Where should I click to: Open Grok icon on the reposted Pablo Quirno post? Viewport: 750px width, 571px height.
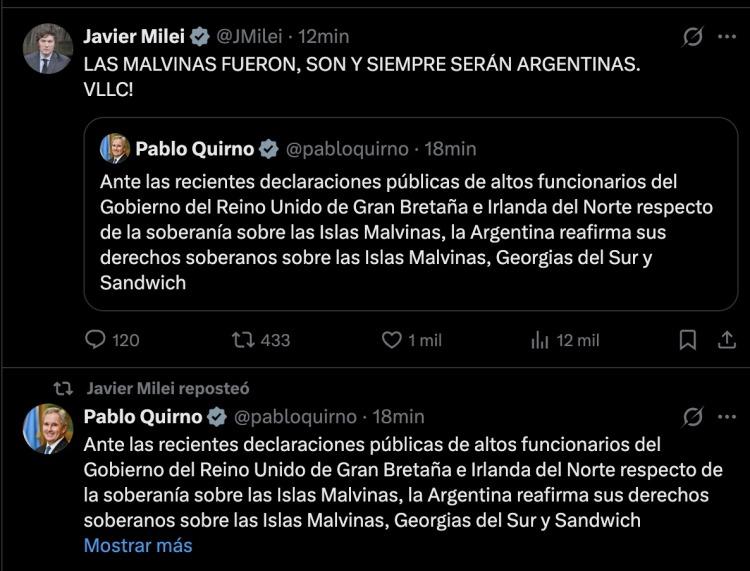coord(692,417)
